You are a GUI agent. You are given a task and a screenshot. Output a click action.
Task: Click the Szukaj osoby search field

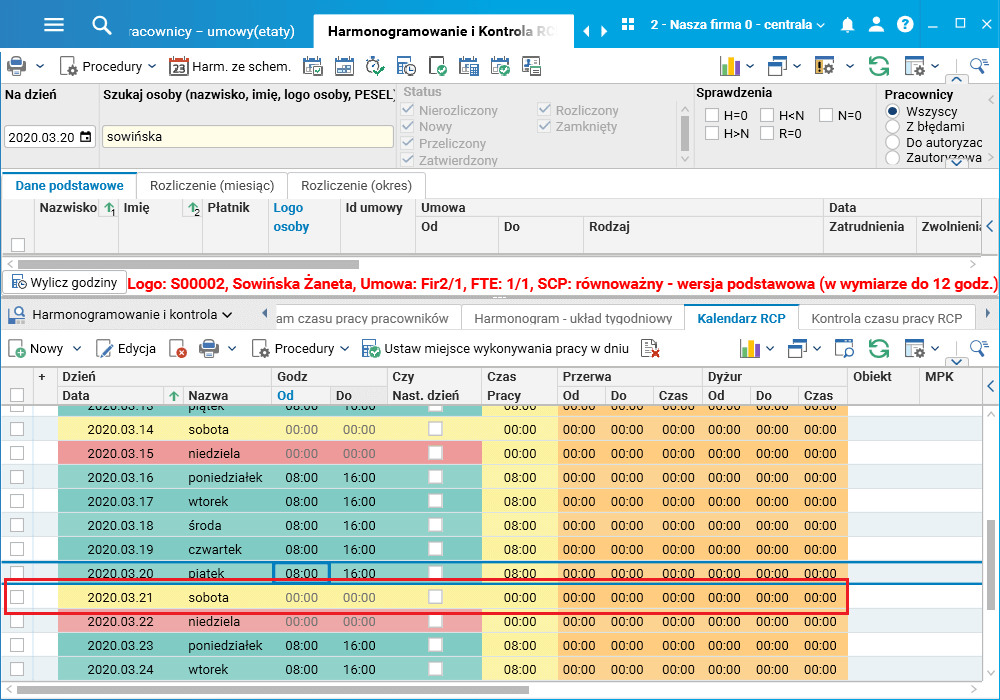point(248,137)
